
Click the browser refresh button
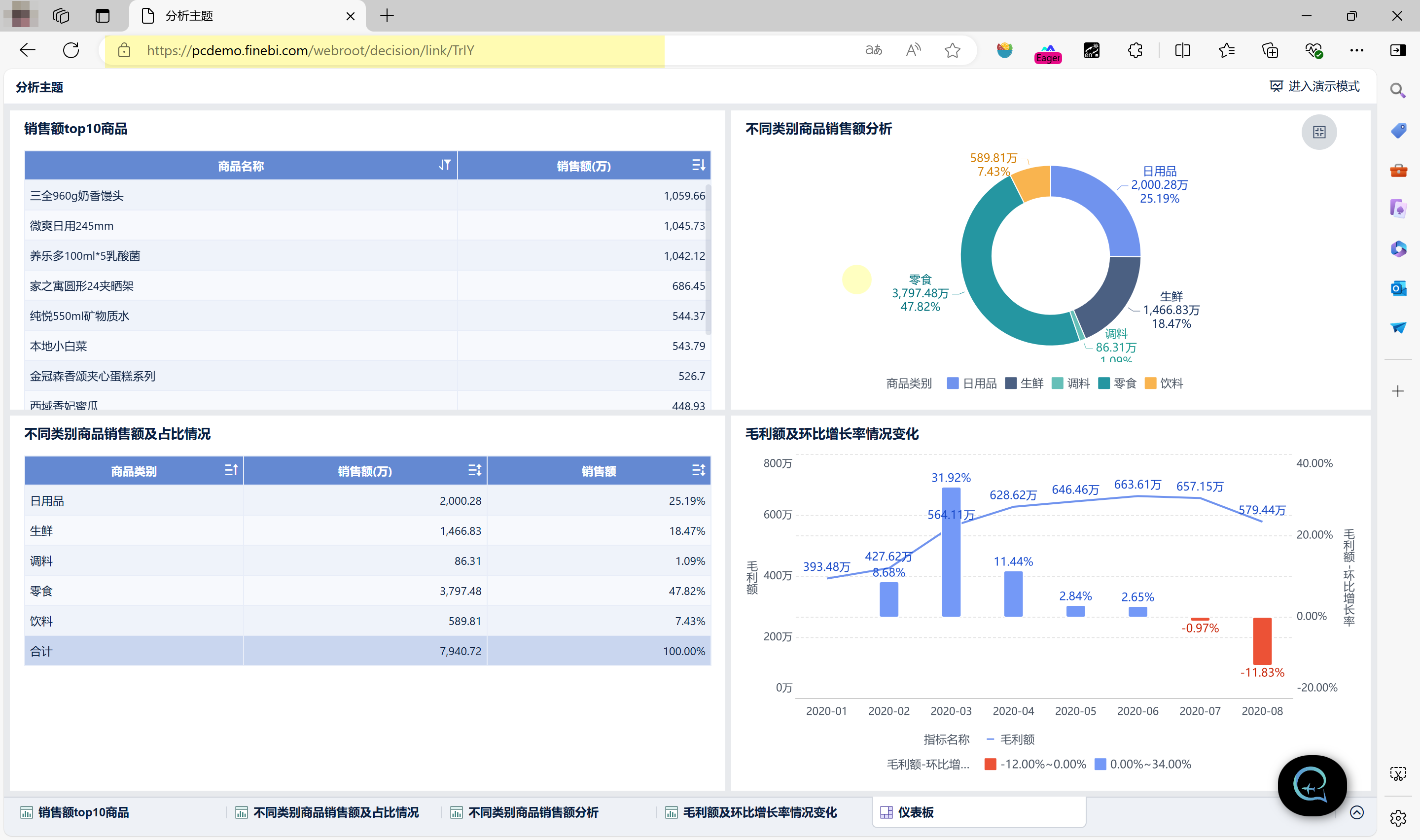point(71,50)
